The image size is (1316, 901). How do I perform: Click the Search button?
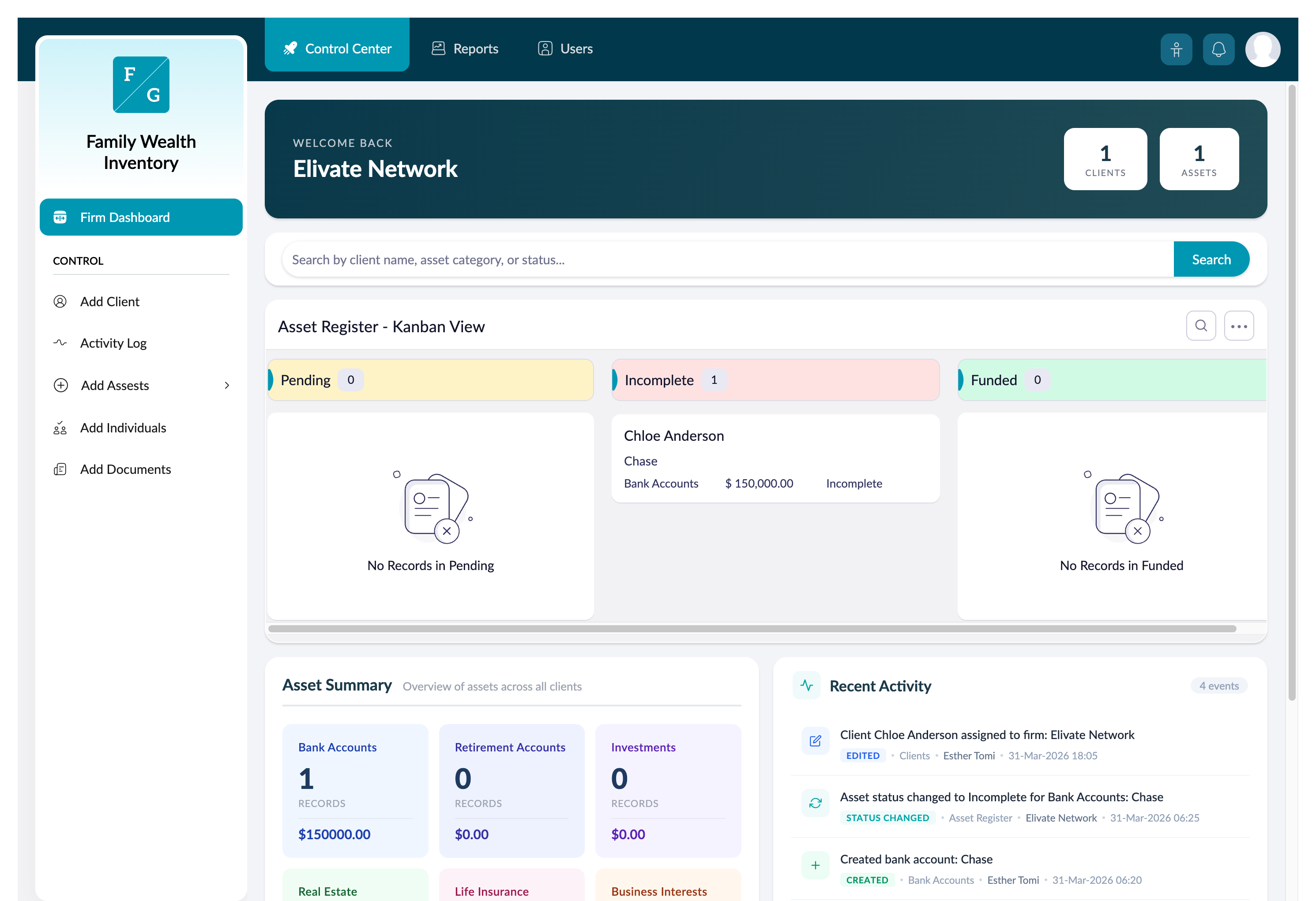(x=1211, y=259)
